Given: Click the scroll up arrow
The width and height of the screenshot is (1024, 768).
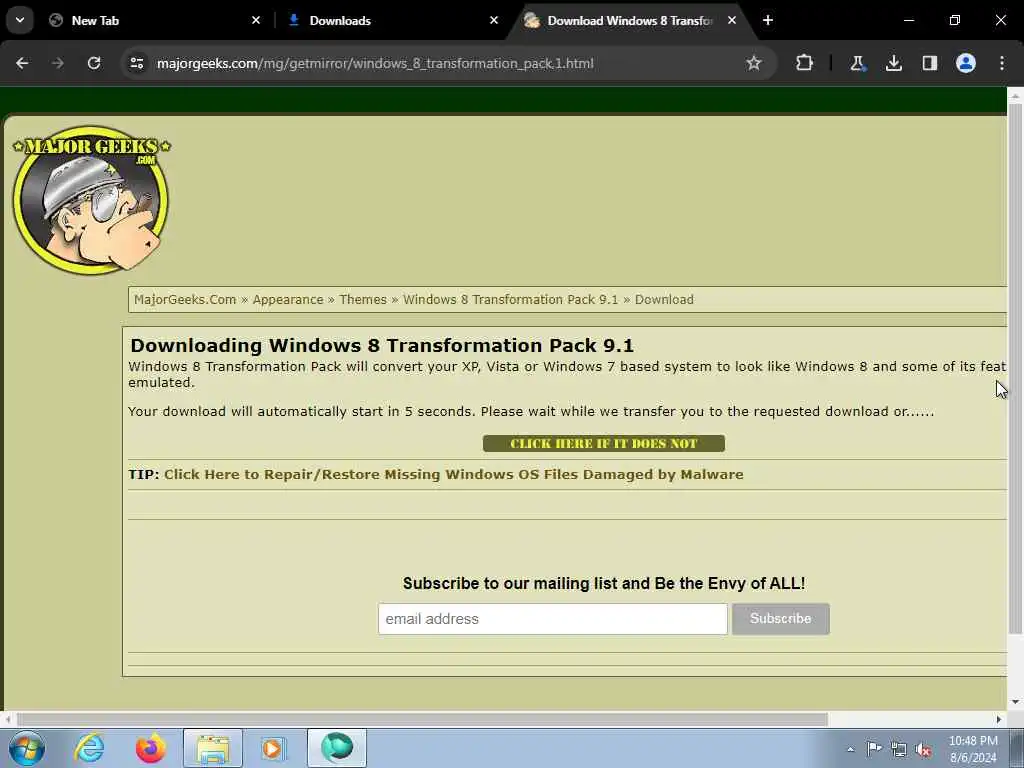Looking at the screenshot, I should pos(1015,95).
